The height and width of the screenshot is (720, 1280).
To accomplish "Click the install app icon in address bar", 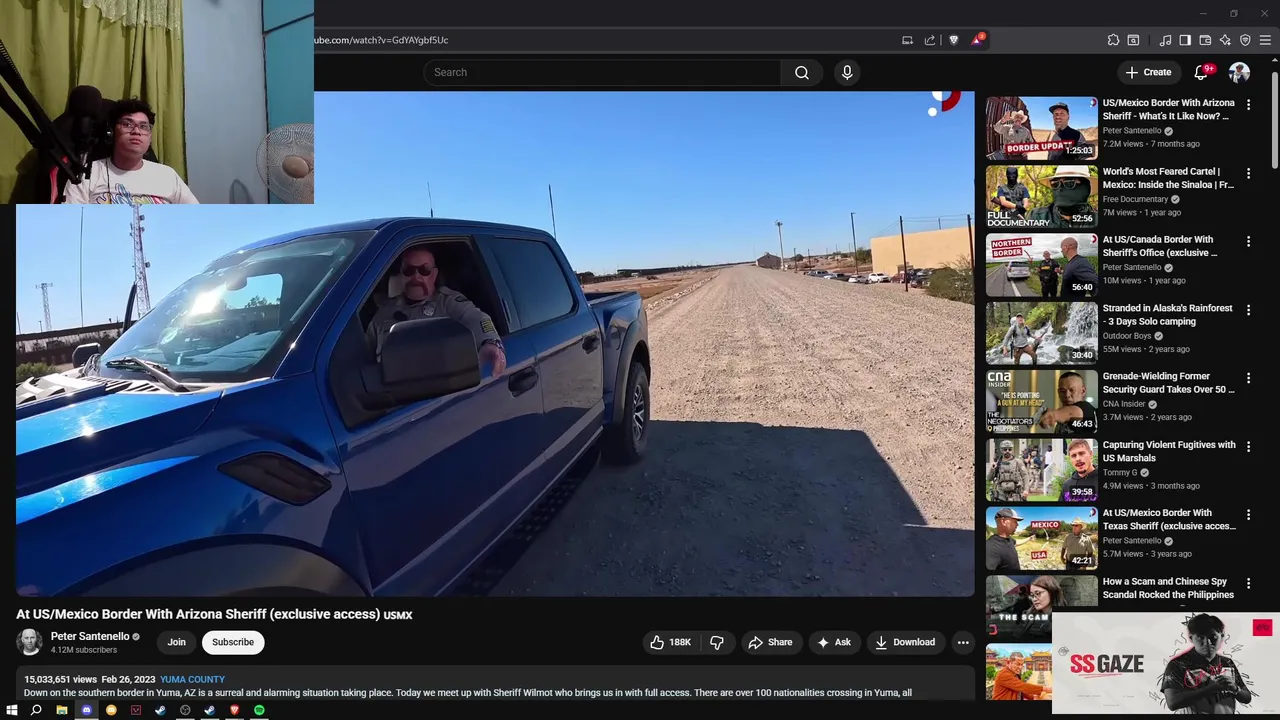I will pos(907,40).
